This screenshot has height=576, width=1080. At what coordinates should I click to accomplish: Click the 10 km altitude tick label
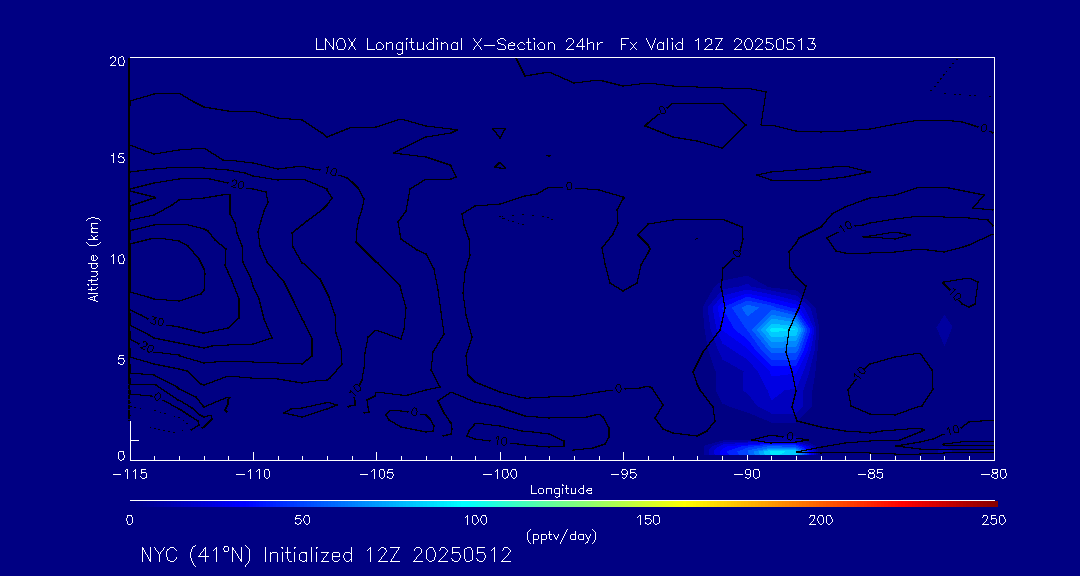[117, 259]
